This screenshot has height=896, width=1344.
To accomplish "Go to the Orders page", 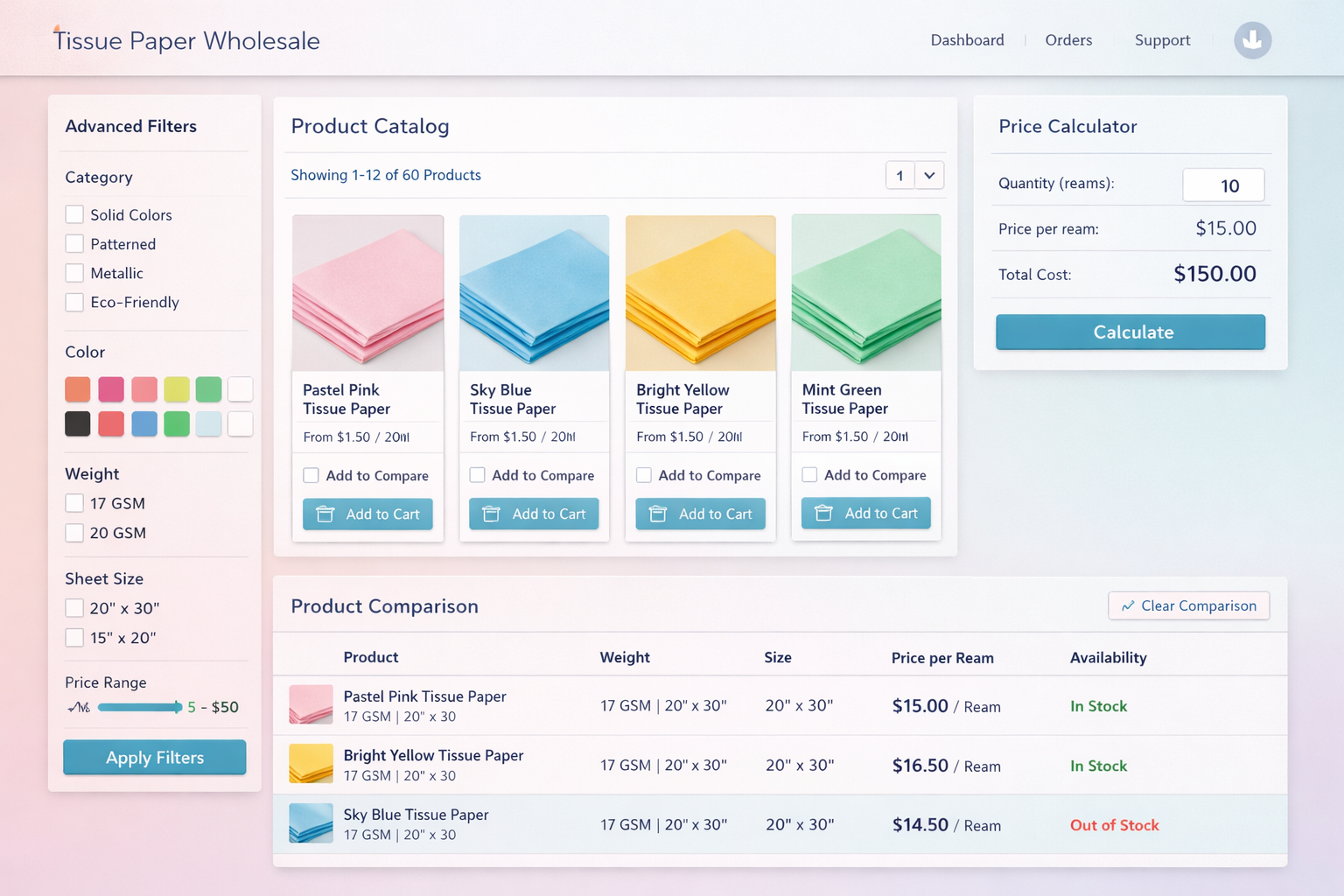I will click(x=1068, y=40).
